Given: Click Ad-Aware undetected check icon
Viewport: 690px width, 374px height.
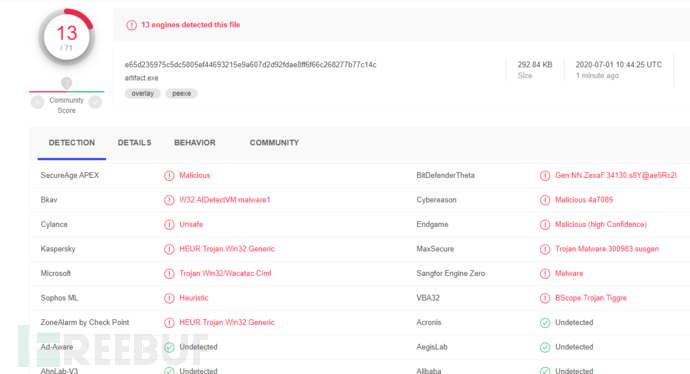Looking at the screenshot, I should coord(169,347).
